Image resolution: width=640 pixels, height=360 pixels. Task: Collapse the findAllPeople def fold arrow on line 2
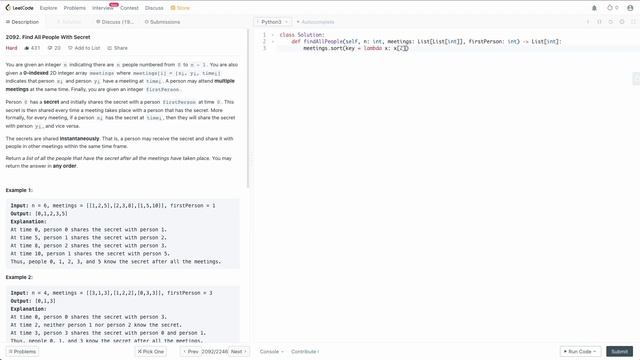pyautogui.click(x=273, y=42)
